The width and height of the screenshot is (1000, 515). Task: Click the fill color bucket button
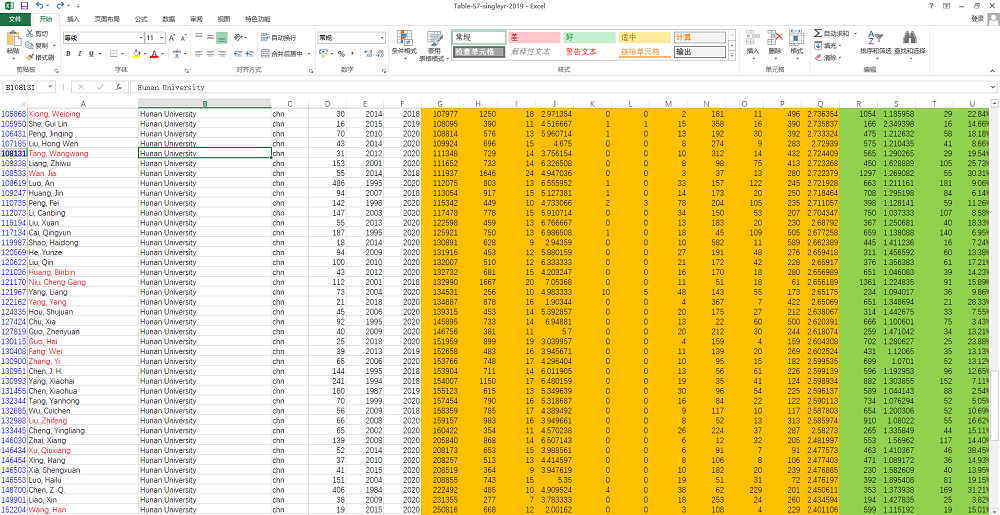coord(137,54)
